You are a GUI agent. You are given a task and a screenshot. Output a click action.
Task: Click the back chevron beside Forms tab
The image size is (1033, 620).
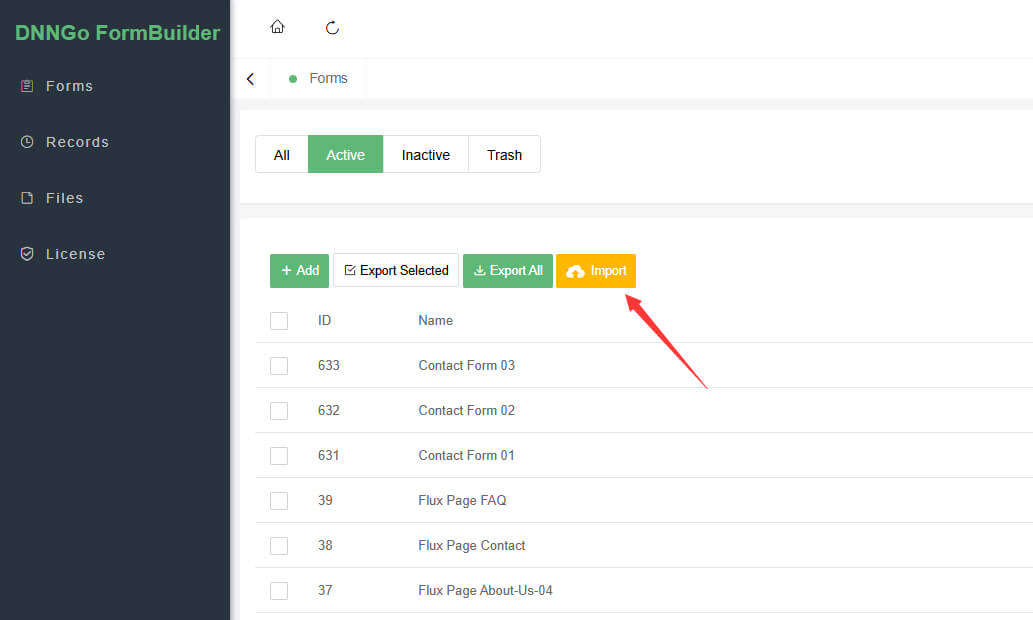(x=250, y=79)
